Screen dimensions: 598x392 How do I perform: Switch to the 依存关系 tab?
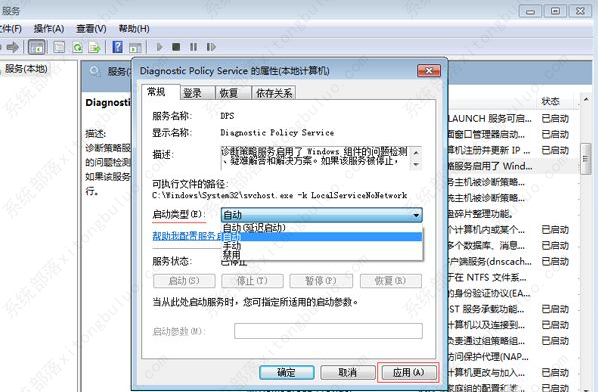pyautogui.click(x=274, y=93)
